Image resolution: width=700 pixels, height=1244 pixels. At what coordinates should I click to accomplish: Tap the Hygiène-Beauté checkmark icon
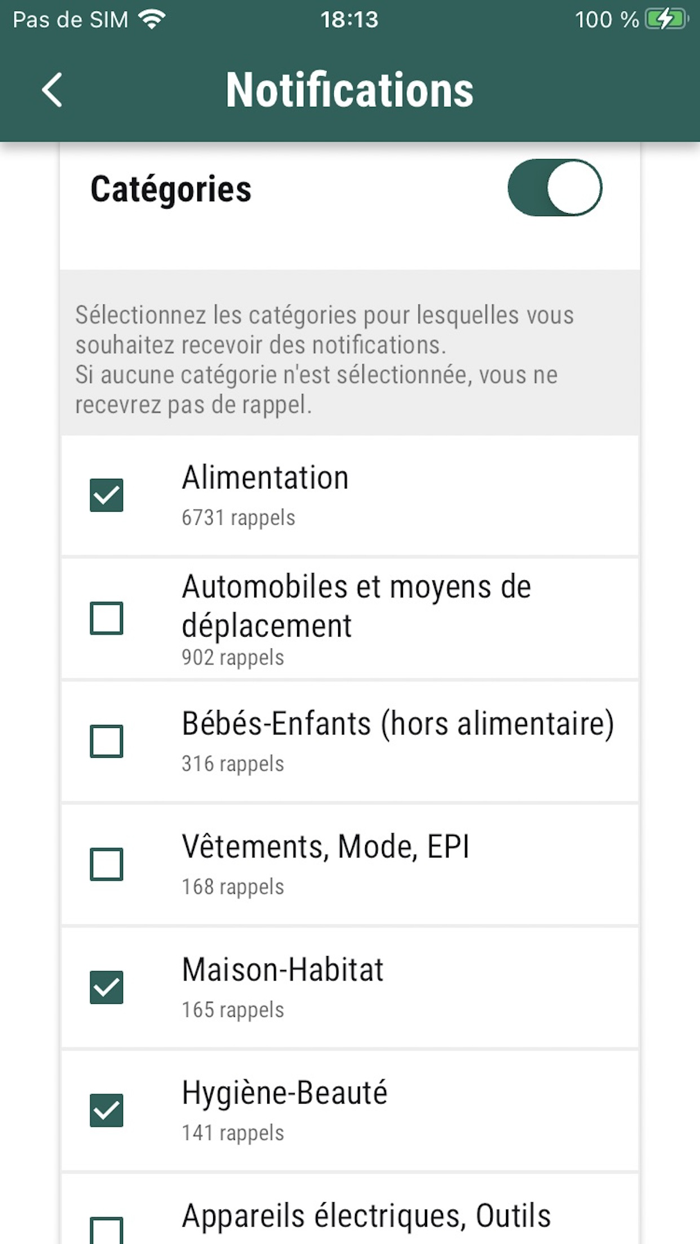[106, 1111]
